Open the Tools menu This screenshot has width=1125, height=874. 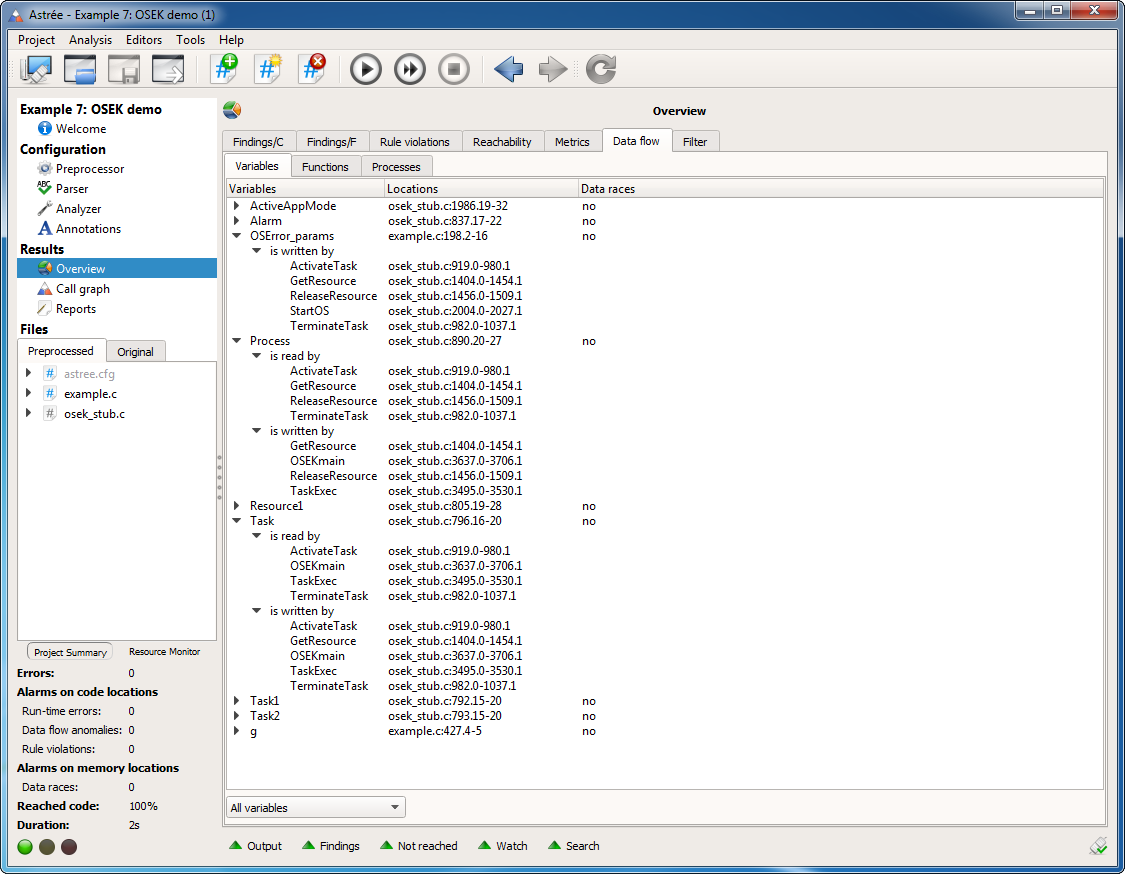[191, 40]
